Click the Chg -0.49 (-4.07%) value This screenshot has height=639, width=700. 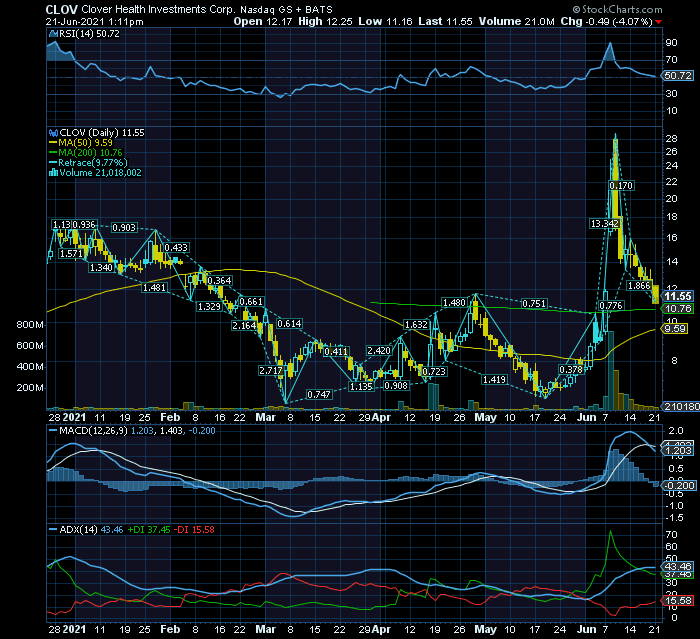click(606, 21)
